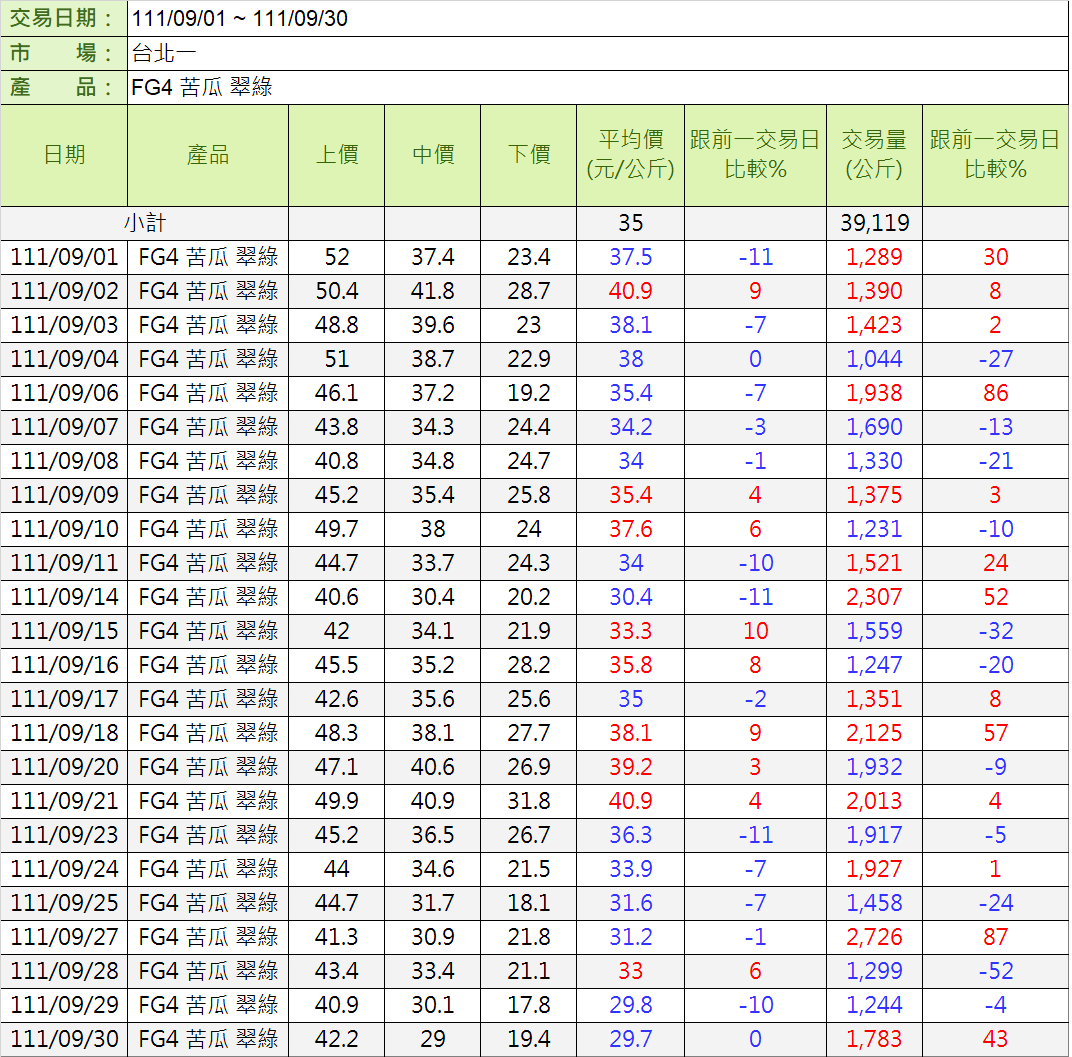Select the product name field FG4 苦瓜 翠綠
This screenshot has width=1072, height=1057.
pos(202,87)
